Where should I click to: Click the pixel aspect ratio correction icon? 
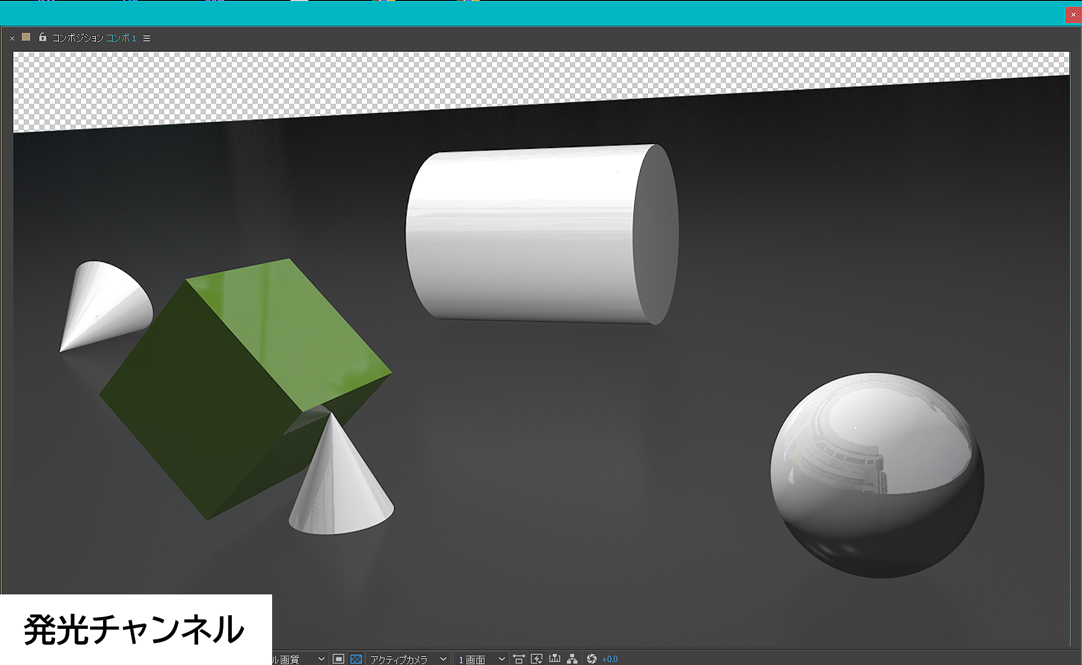(519, 659)
